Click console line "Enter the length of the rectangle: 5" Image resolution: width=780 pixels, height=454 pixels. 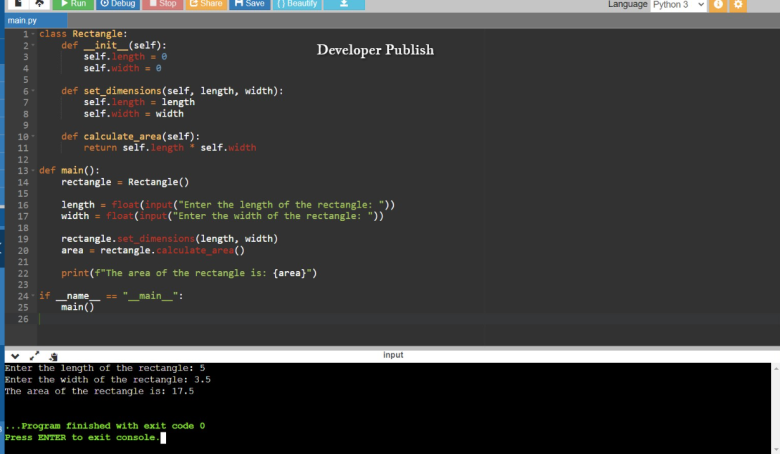[105, 368]
